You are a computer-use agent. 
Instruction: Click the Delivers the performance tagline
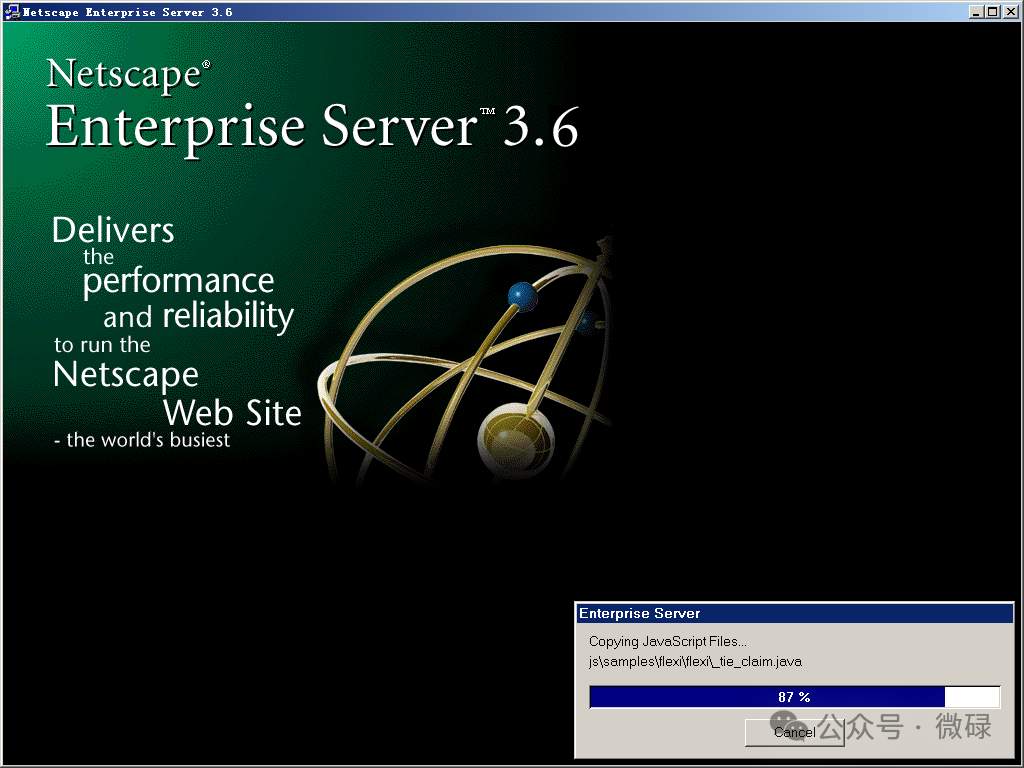(160, 255)
